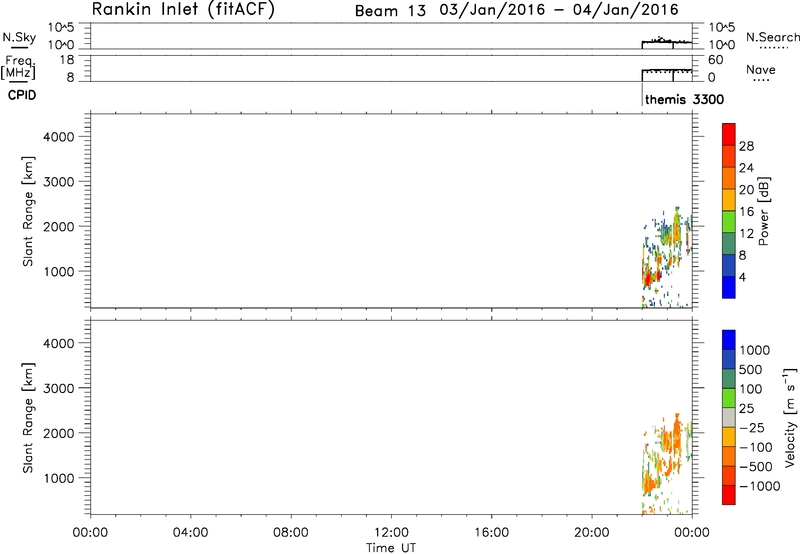Image resolution: width=800 pixels, height=554 pixels.
Task: Click the noise trace in the N.Sky panel
Action: pyautogui.click(x=667, y=41)
